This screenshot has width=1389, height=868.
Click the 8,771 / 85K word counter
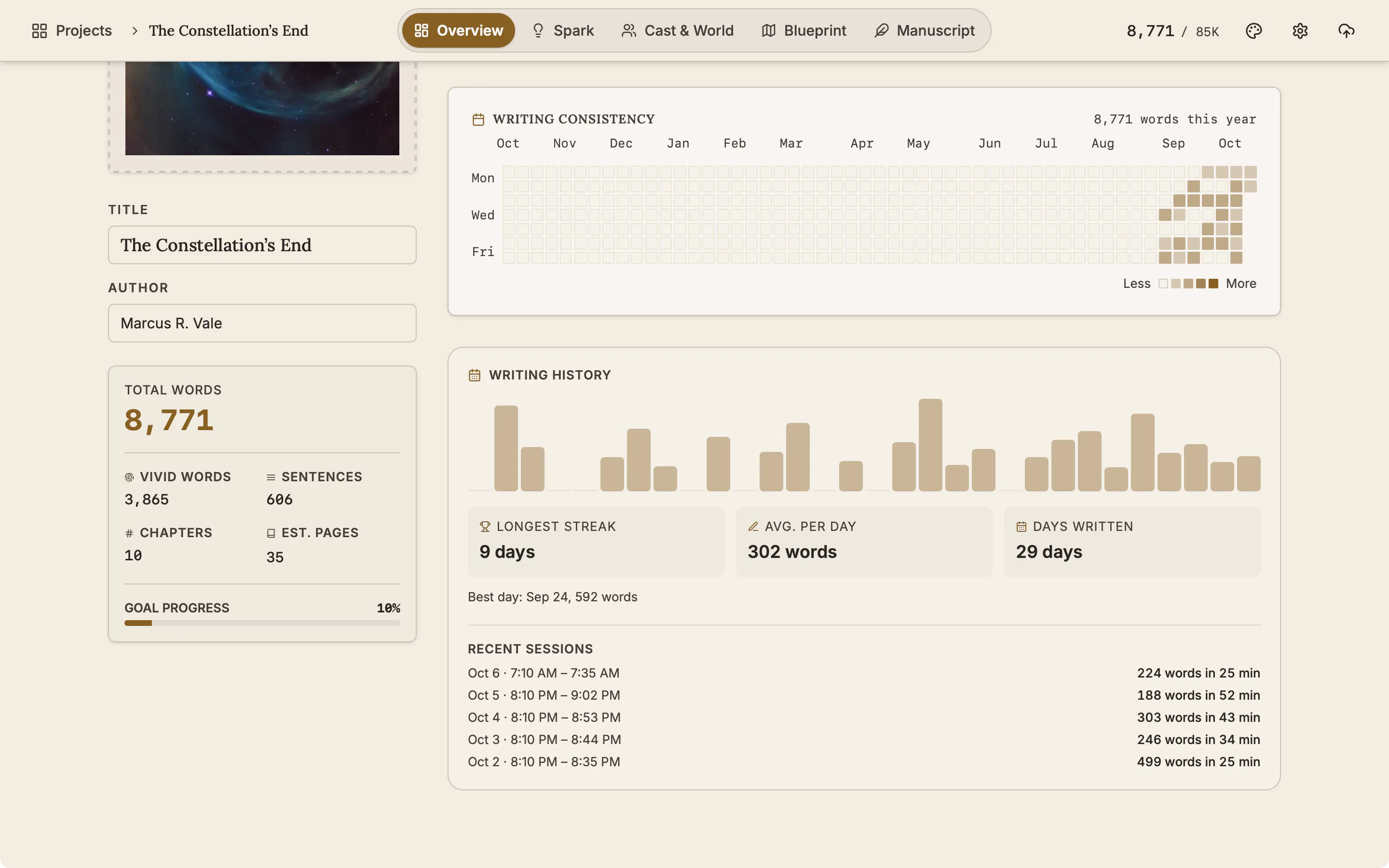coord(1172,31)
